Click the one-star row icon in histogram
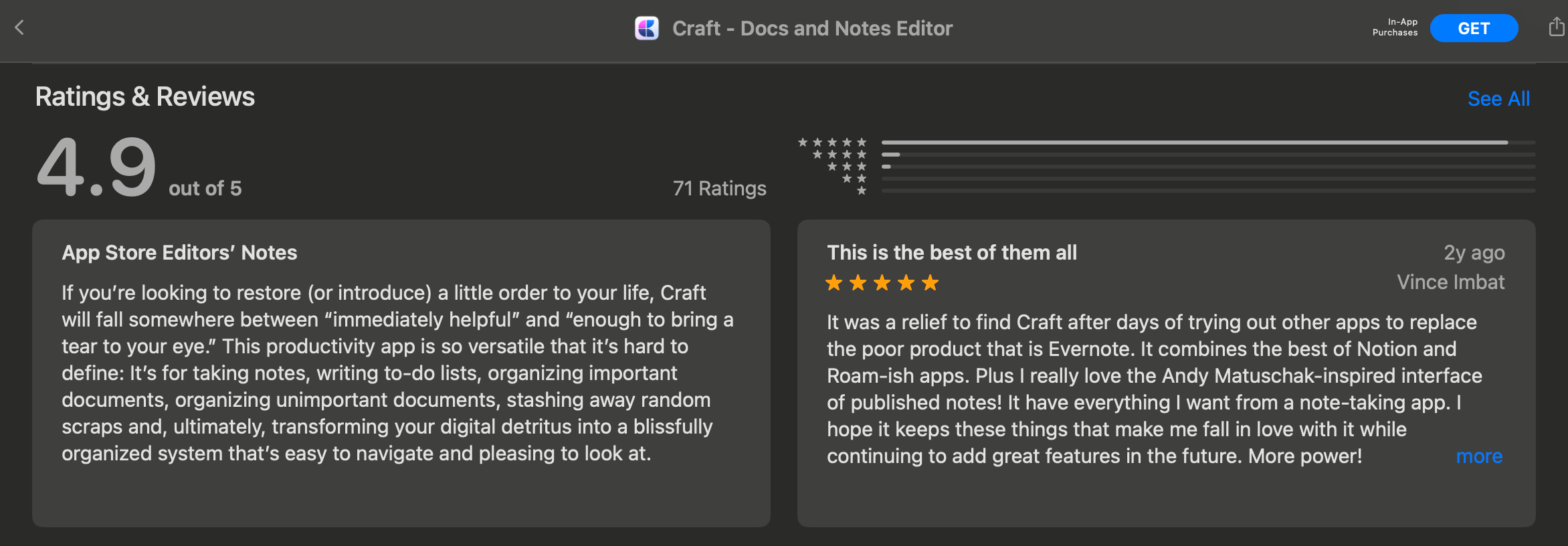The height and width of the screenshot is (546, 1568). (x=862, y=191)
